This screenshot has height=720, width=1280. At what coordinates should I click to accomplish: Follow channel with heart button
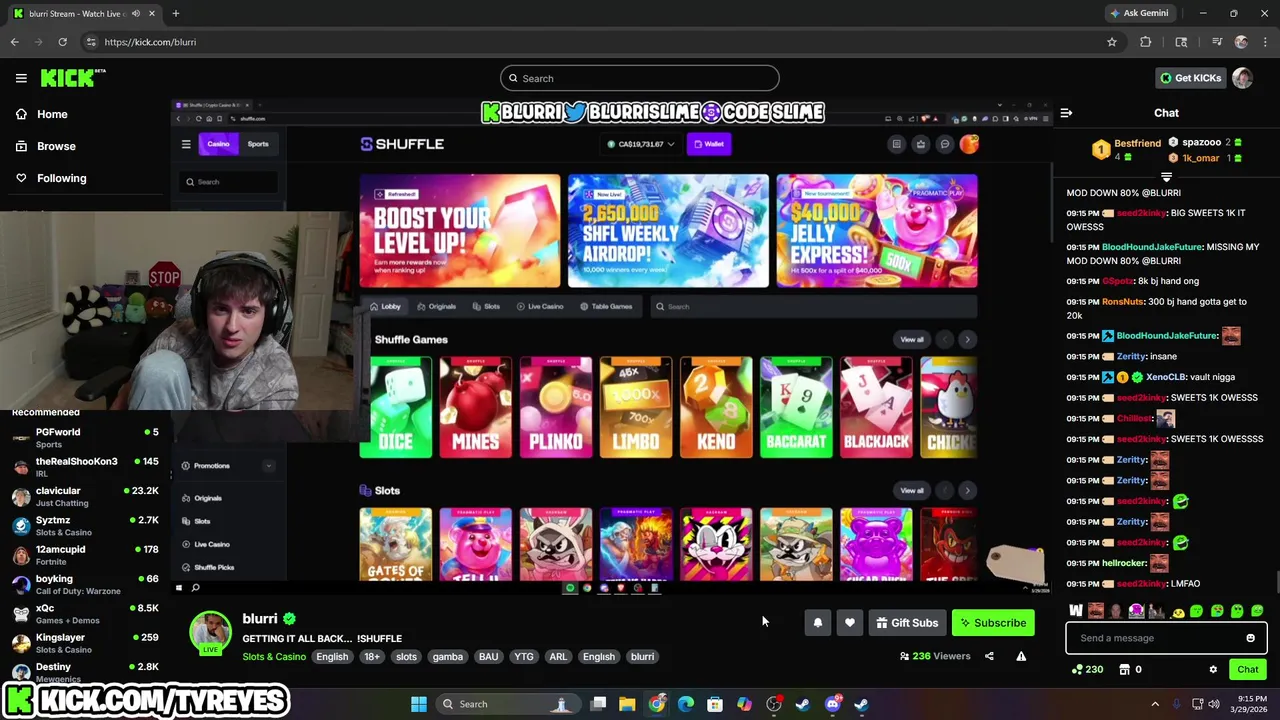(x=849, y=623)
